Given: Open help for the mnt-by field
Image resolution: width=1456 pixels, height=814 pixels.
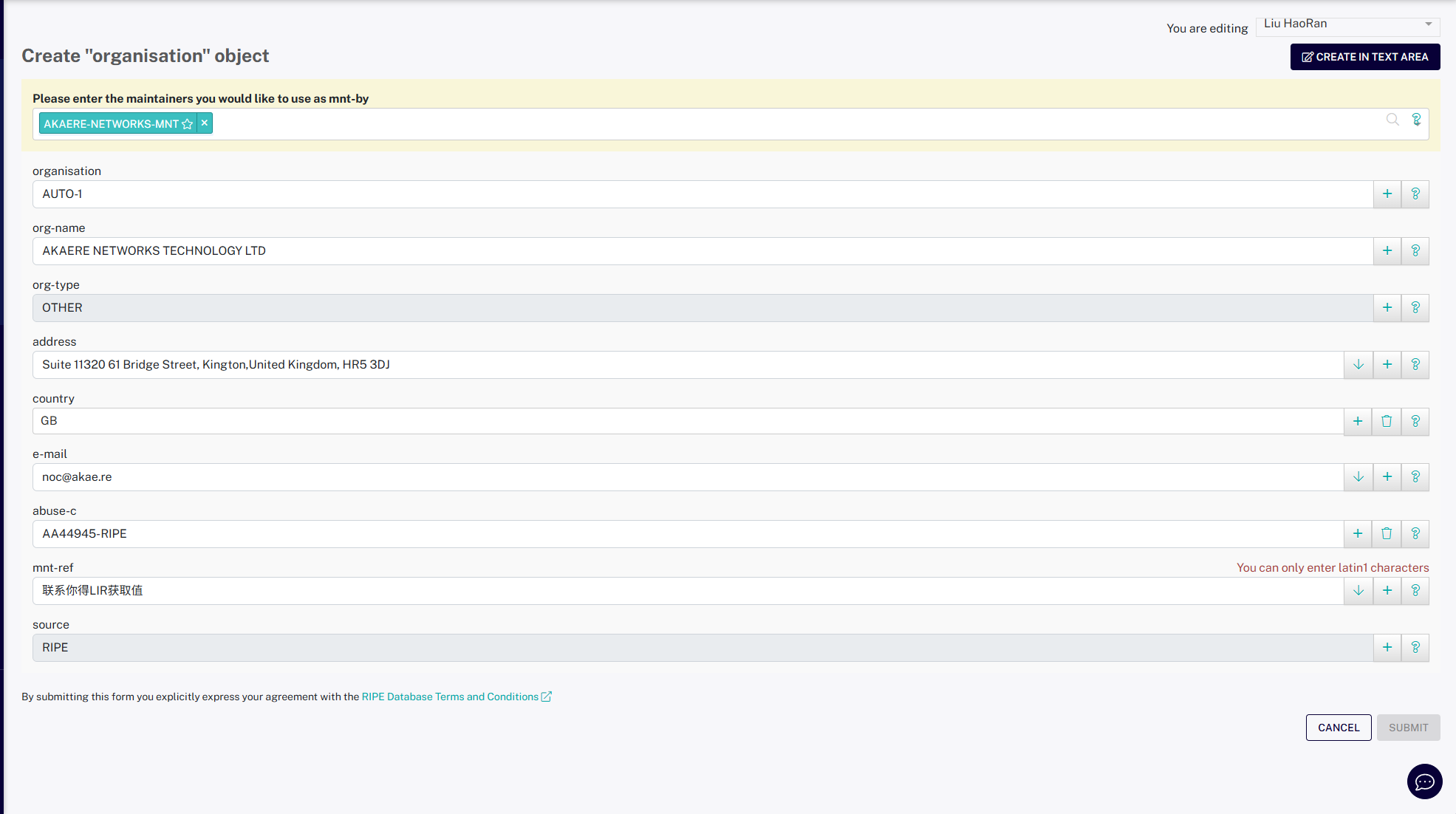Looking at the screenshot, I should pos(1416,120).
